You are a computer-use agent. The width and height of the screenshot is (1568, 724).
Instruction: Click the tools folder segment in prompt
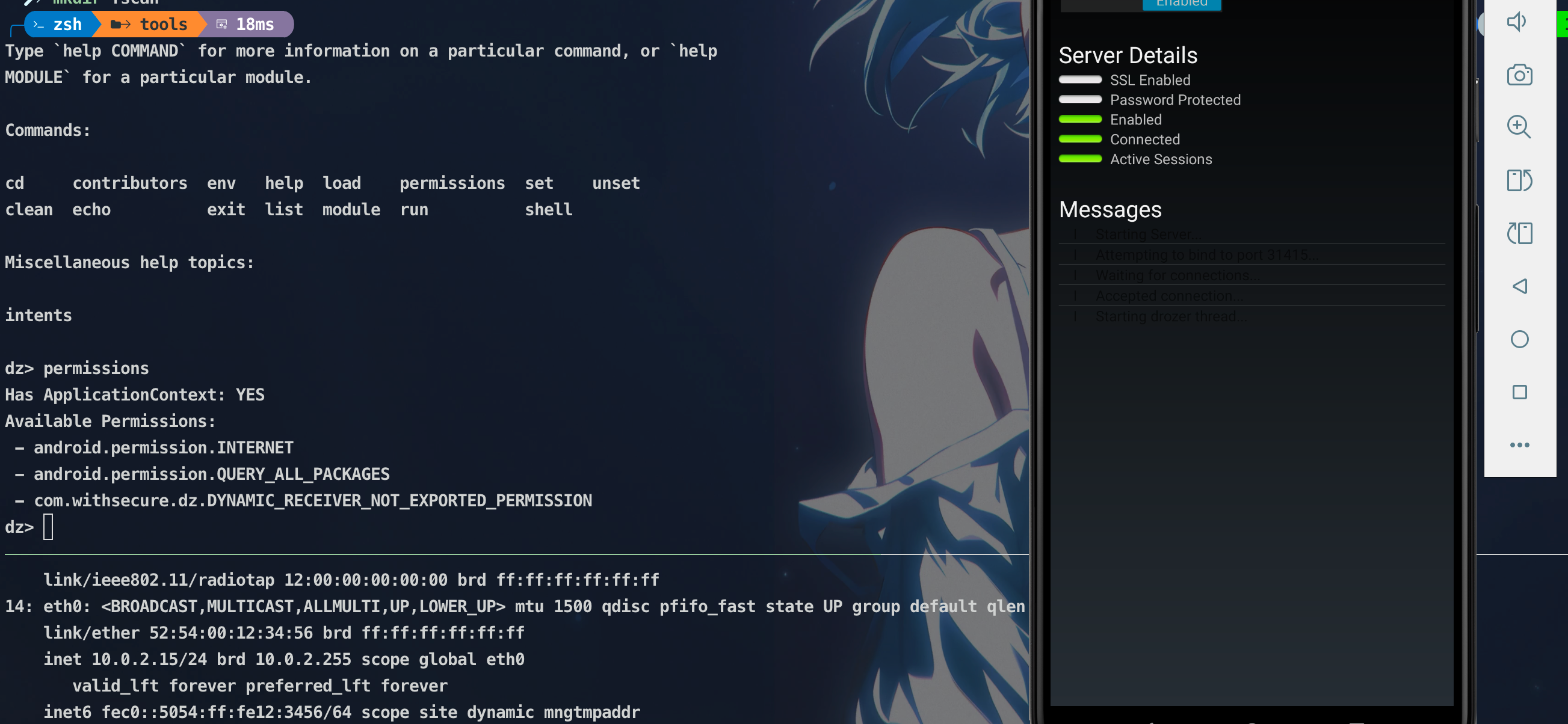150,24
